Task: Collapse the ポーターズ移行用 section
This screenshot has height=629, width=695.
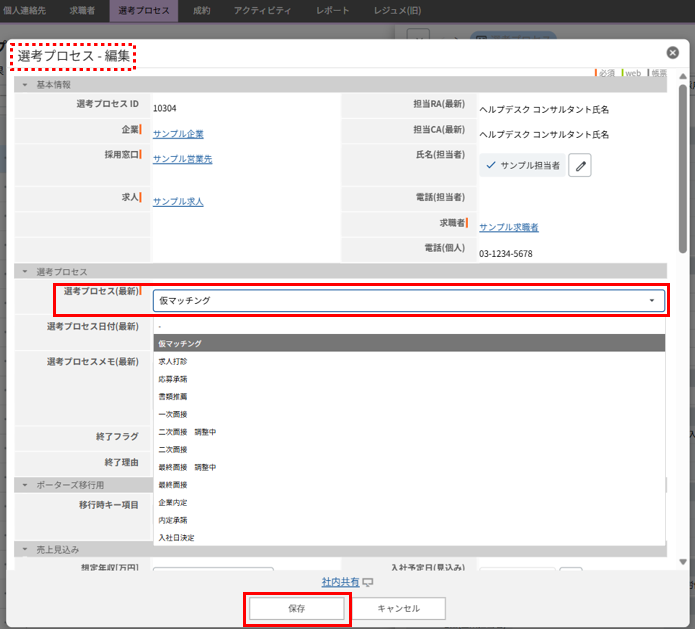Action: [25, 484]
